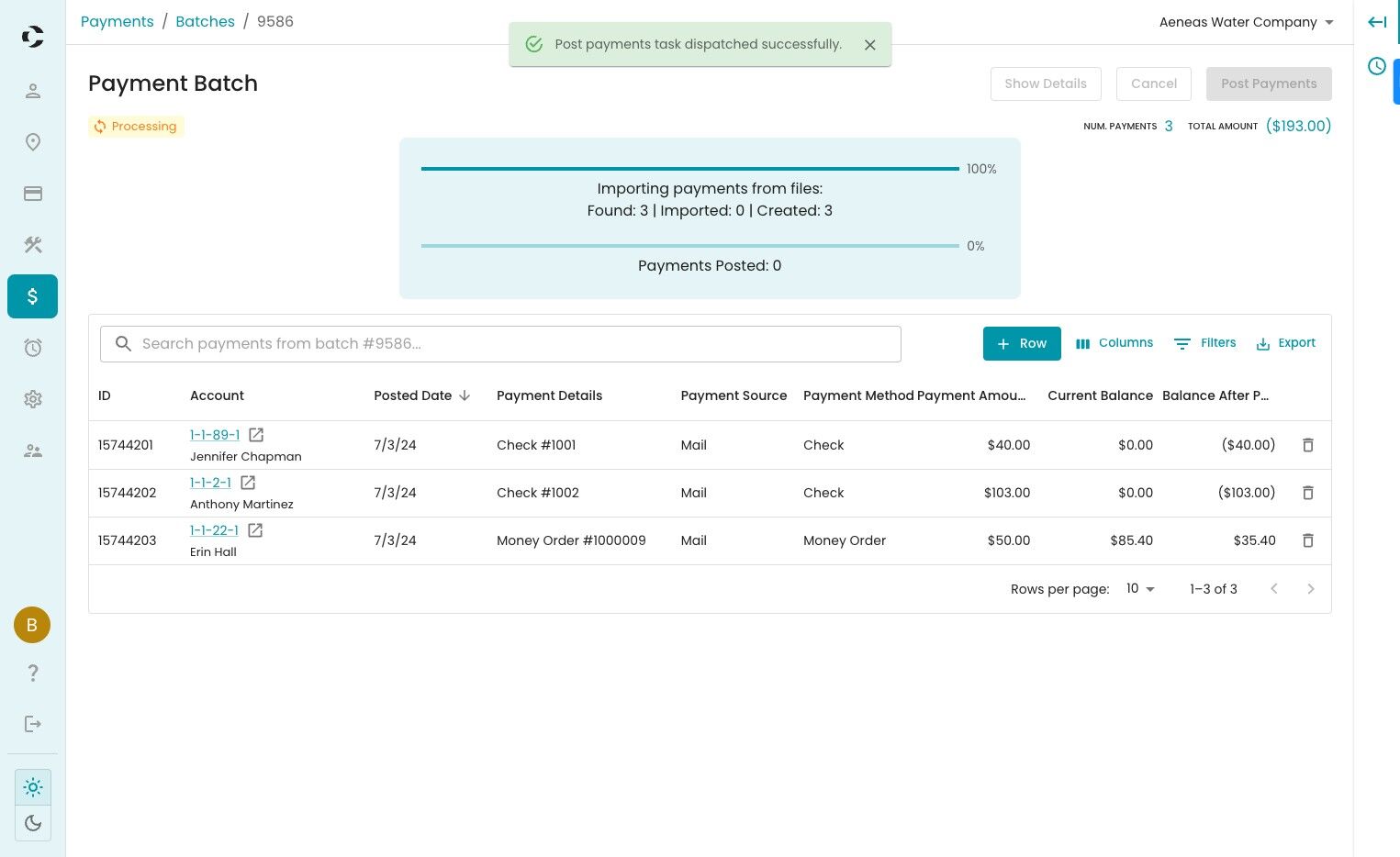The height and width of the screenshot is (857, 1400).
Task: Click the Anthony Martinez name
Action: 241,504
